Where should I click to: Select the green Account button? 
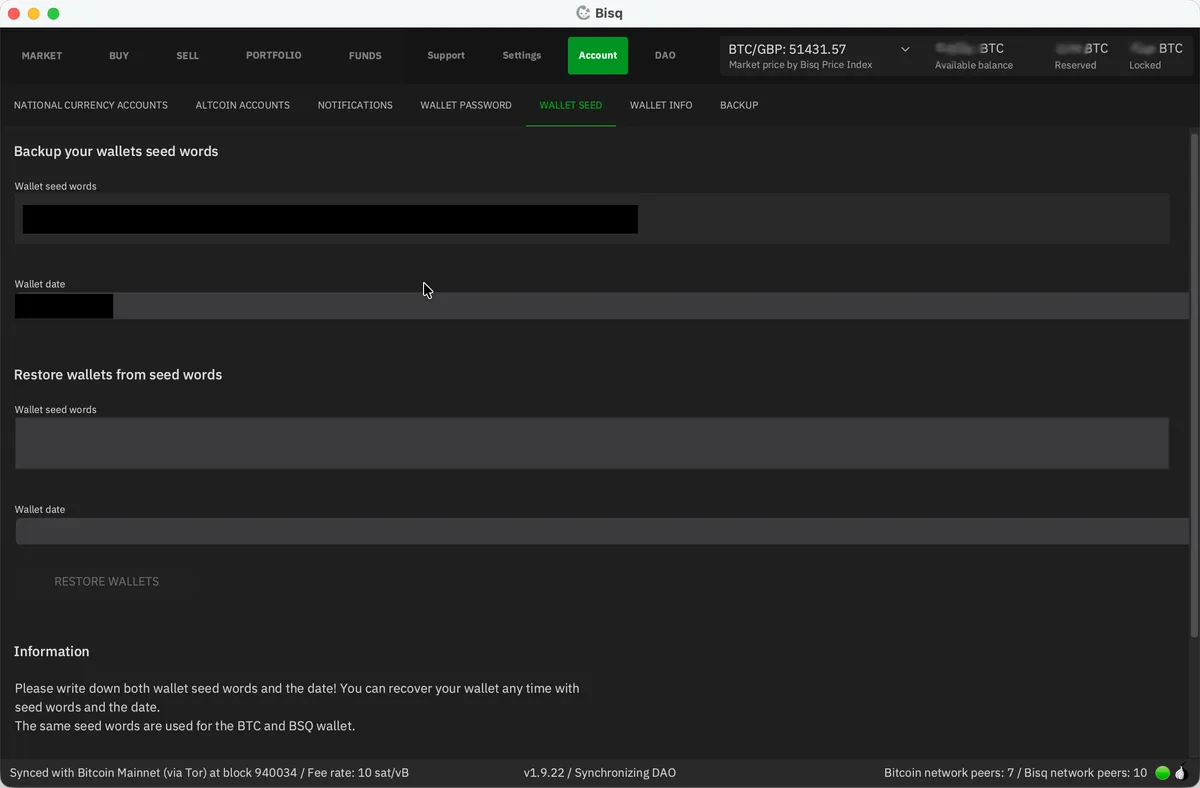(x=598, y=56)
